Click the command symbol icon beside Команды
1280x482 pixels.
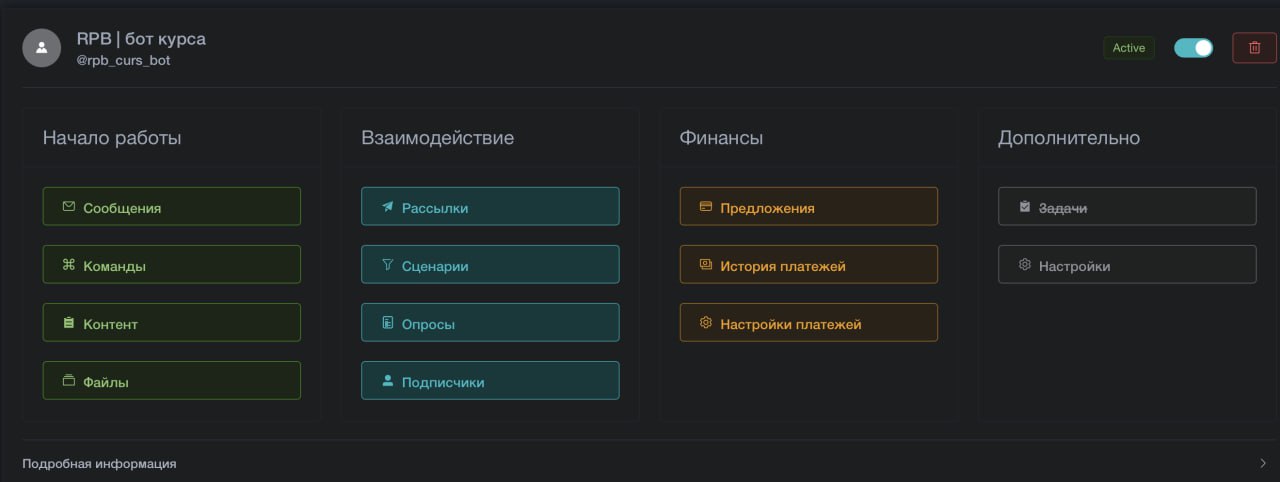[x=69, y=265]
